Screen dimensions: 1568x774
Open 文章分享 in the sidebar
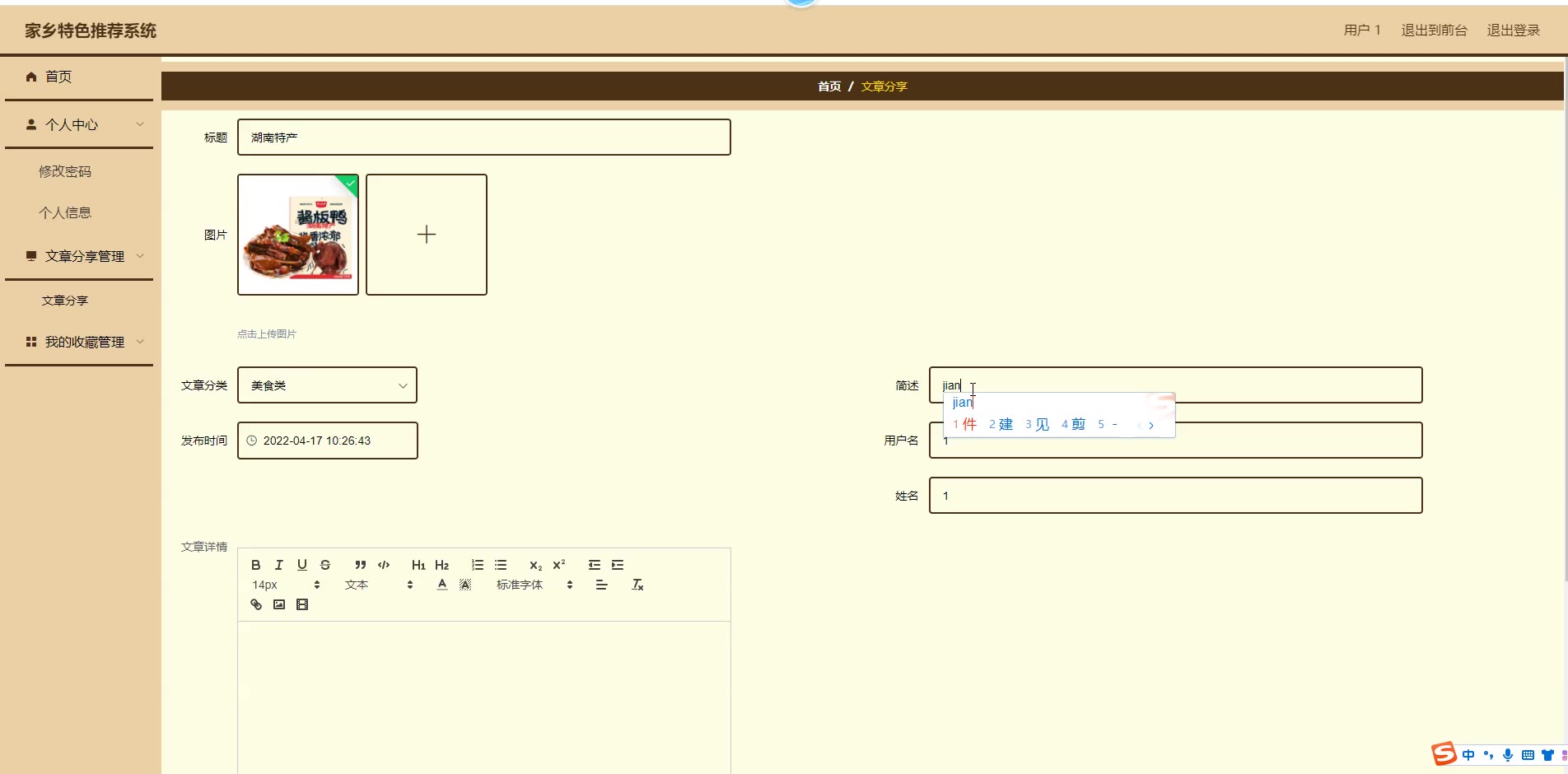point(65,301)
